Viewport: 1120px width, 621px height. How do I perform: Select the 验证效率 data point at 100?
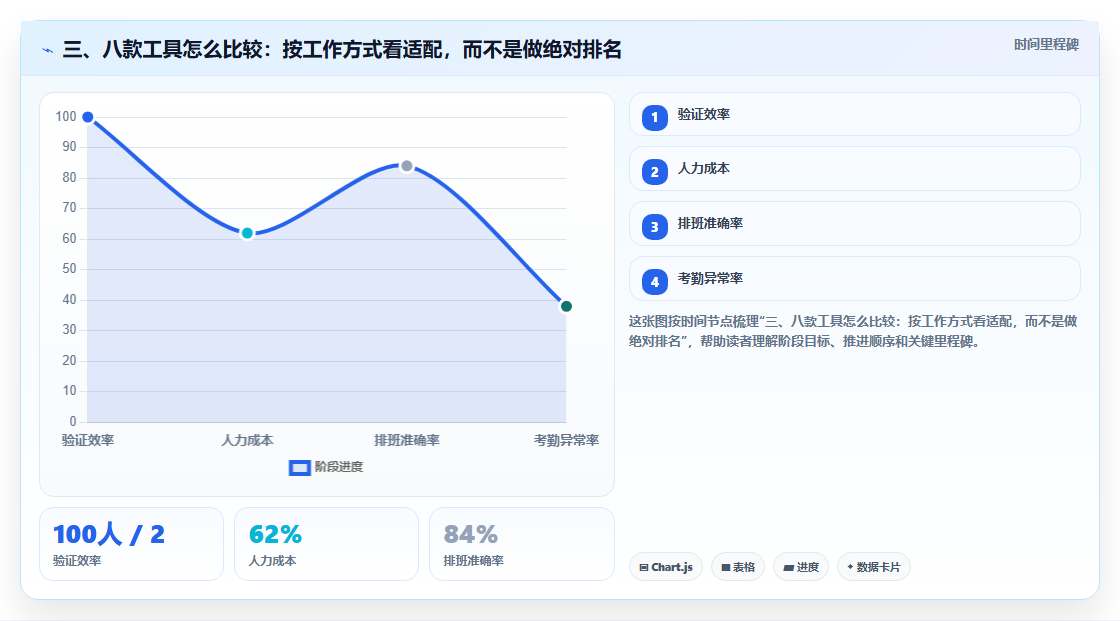(x=88, y=117)
